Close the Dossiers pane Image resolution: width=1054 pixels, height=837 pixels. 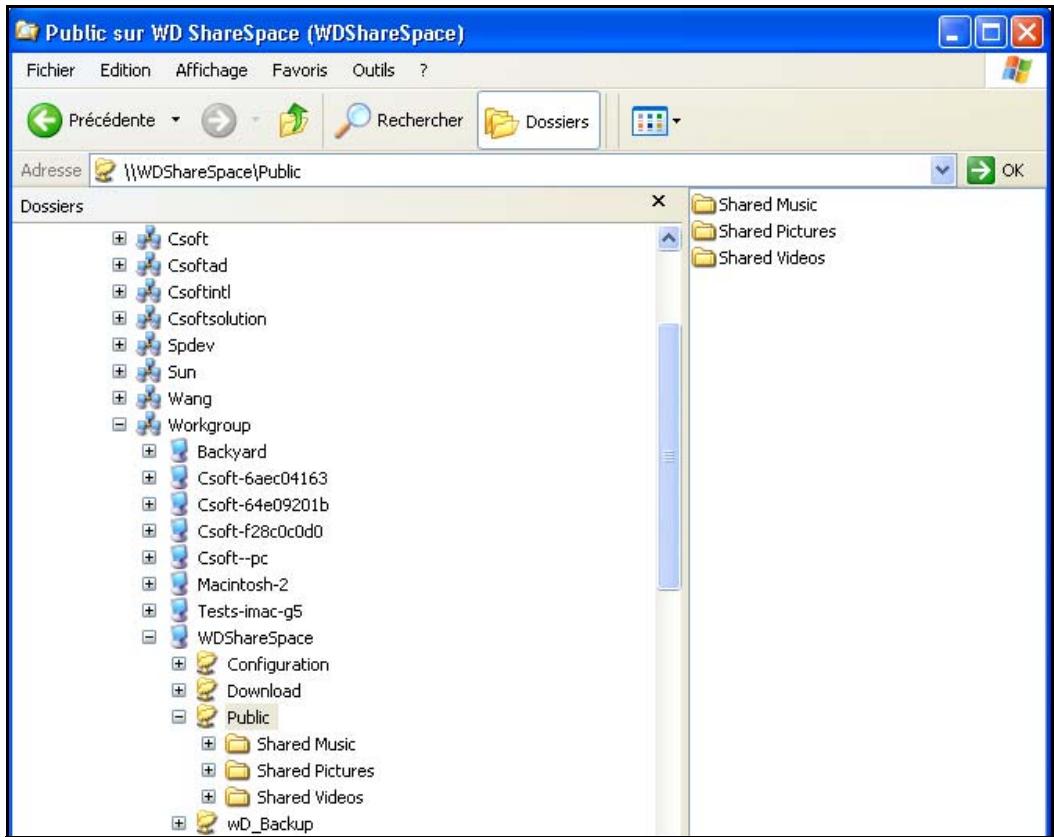pyautogui.click(x=659, y=201)
